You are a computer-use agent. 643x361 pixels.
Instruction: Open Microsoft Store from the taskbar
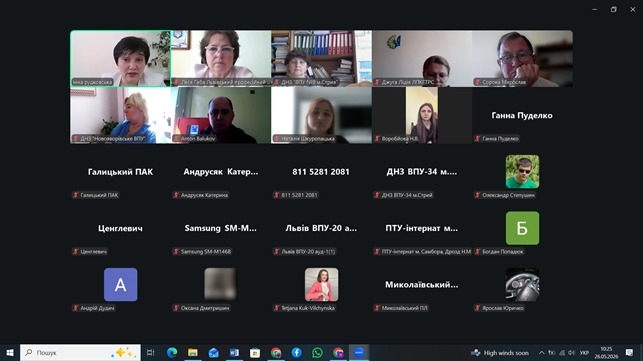[x=255, y=352]
